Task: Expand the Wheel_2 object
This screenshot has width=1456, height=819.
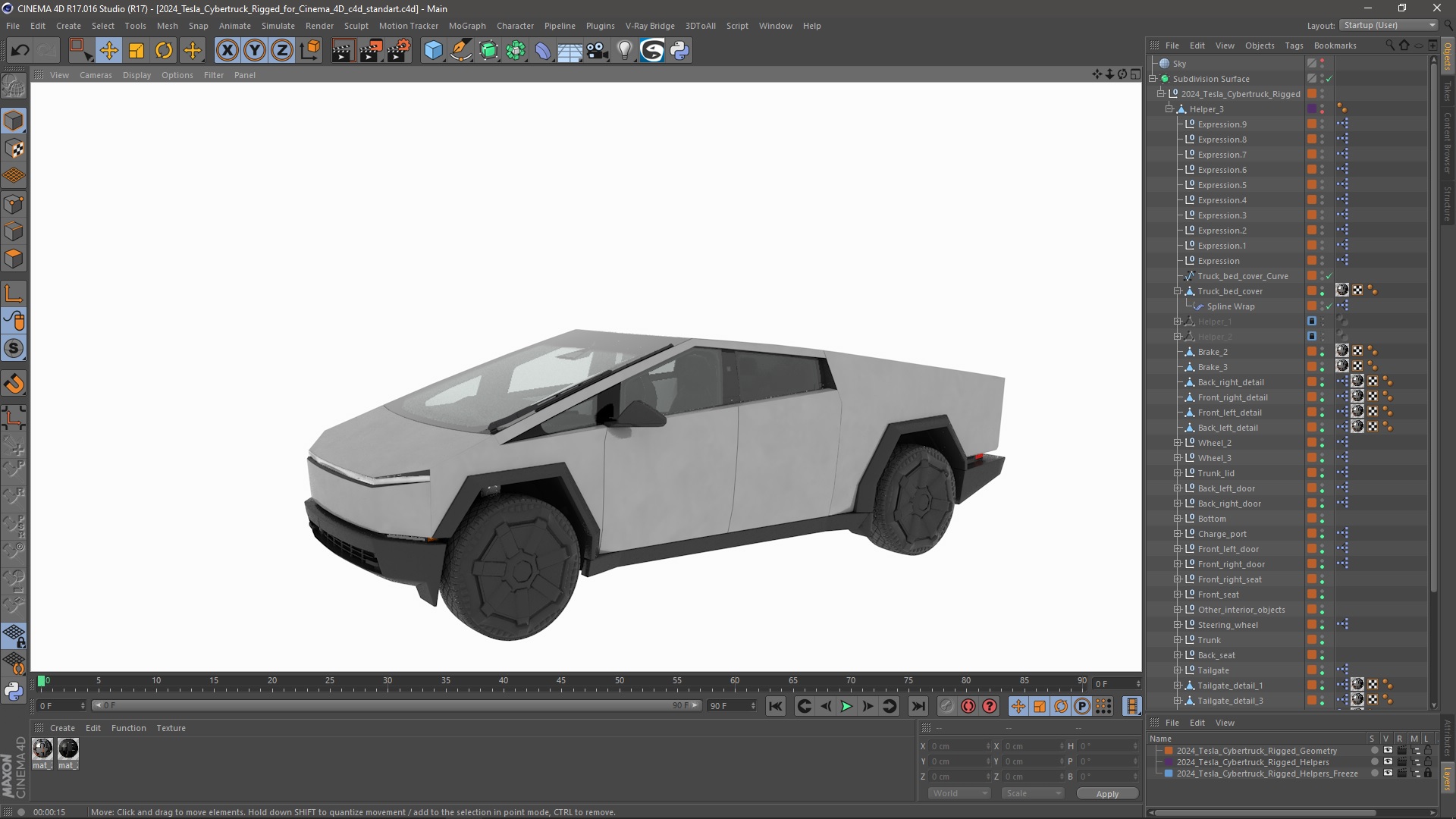Action: tap(1178, 443)
